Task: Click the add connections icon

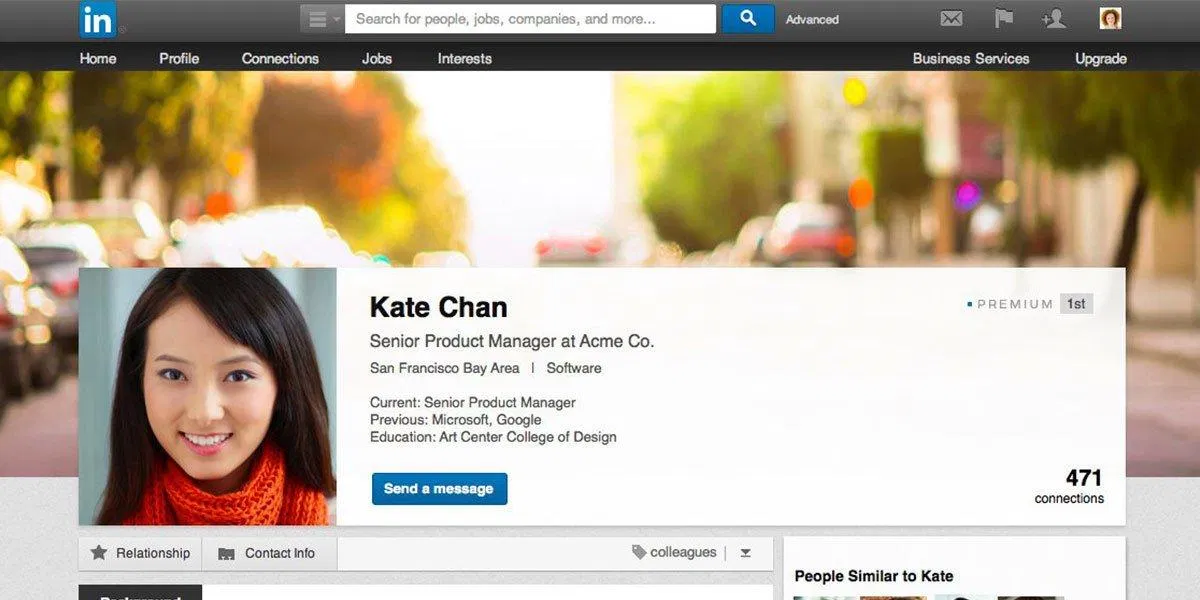Action: pyautogui.click(x=1053, y=19)
